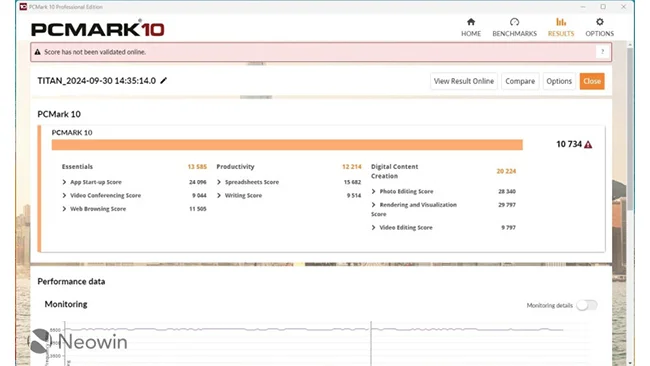Click the help question mark in warning banner

click(602, 52)
